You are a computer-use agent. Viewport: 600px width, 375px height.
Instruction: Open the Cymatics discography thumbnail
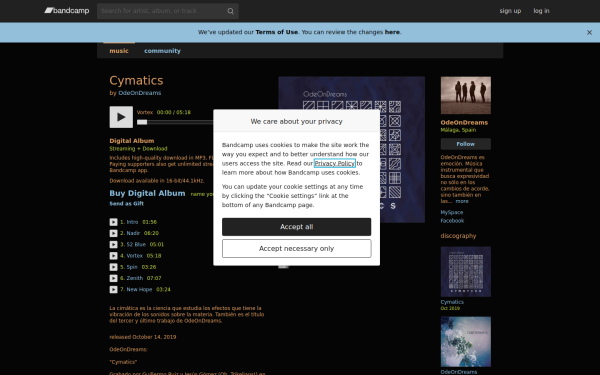point(466,272)
